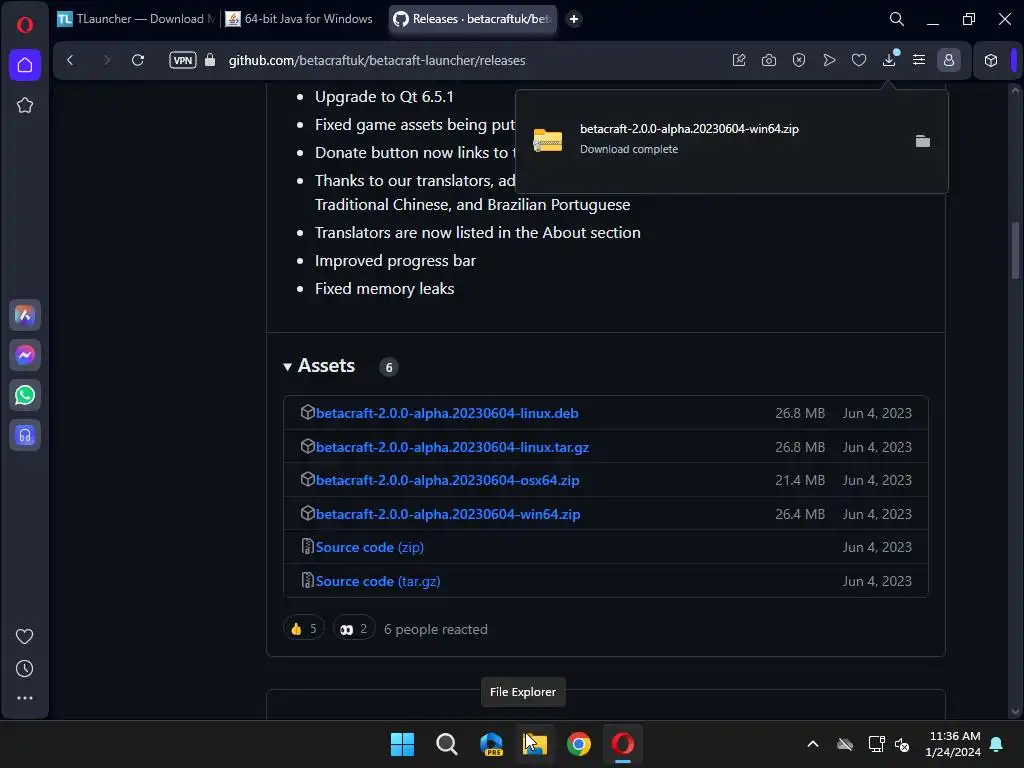Show downloaded file in folder icon

click(x=922, y=141)
